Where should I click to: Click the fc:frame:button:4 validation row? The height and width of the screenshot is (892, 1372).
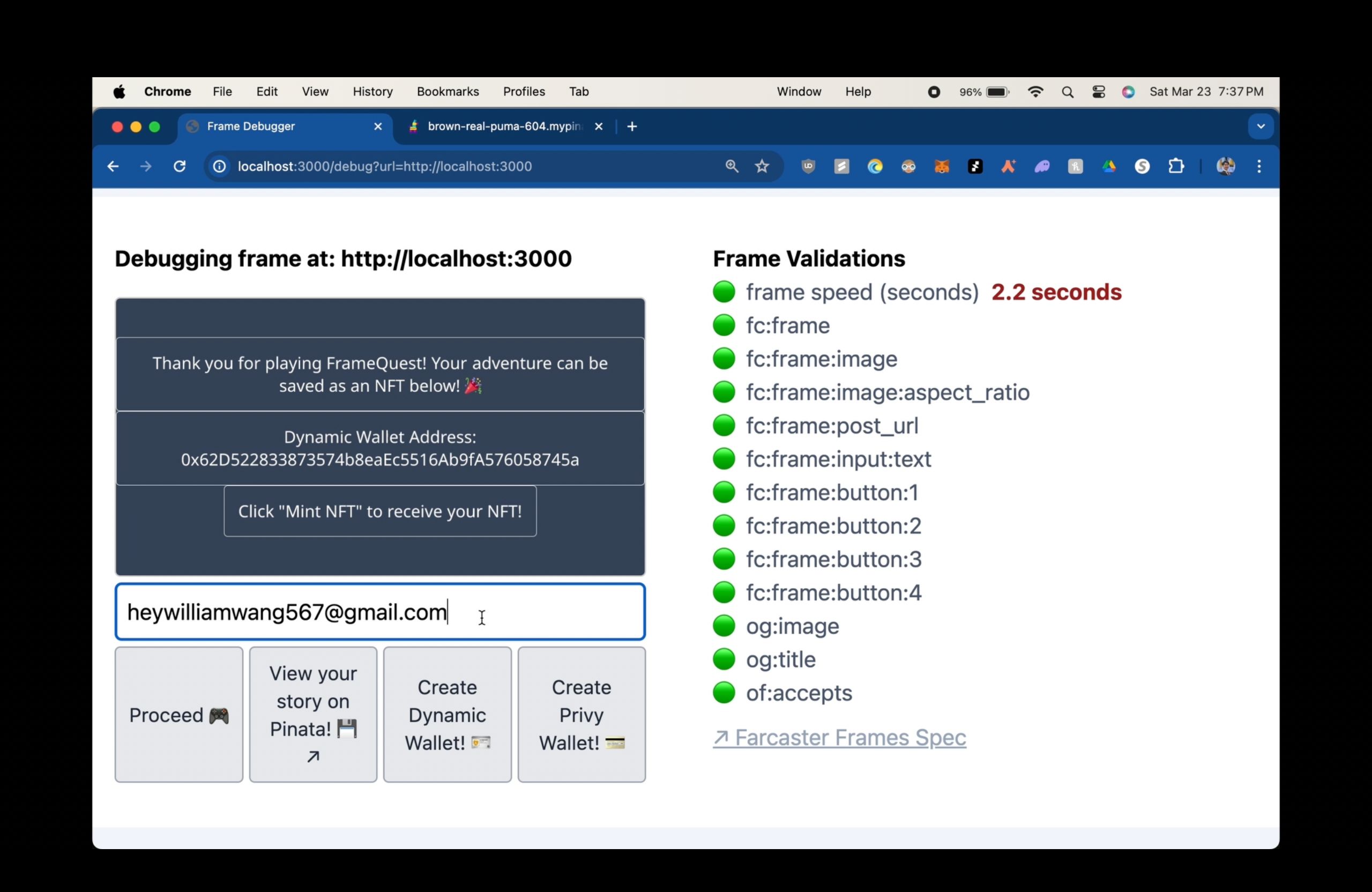click(817, 593)
